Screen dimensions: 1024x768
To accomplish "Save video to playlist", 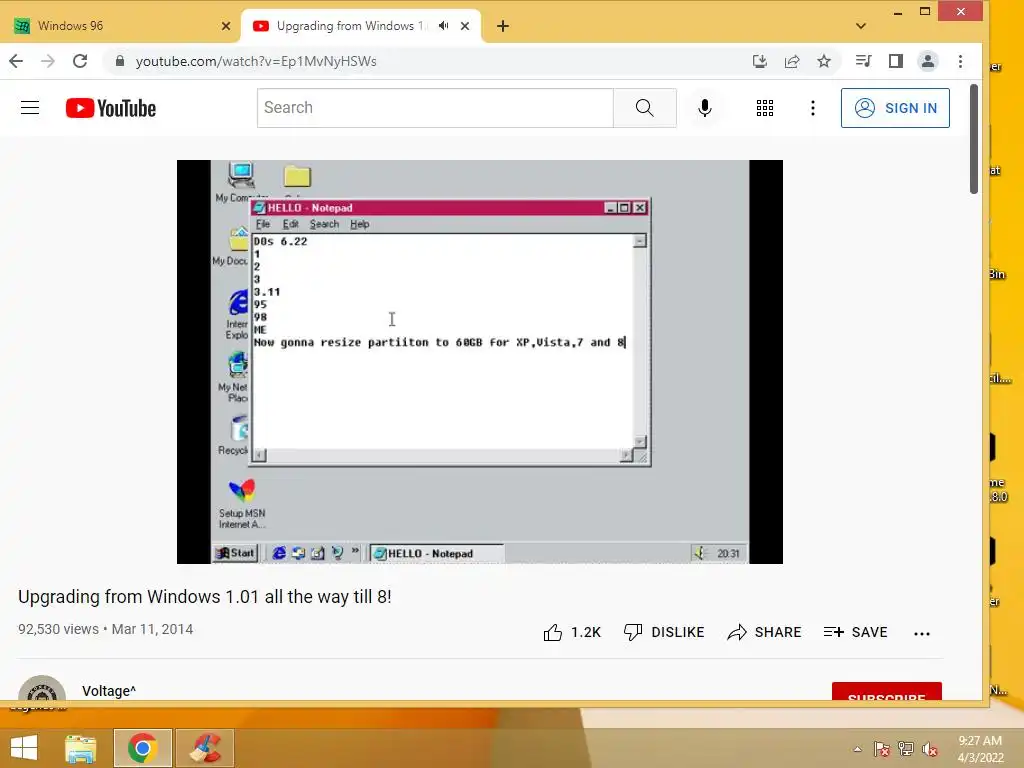I will click(x=856, y=632).
